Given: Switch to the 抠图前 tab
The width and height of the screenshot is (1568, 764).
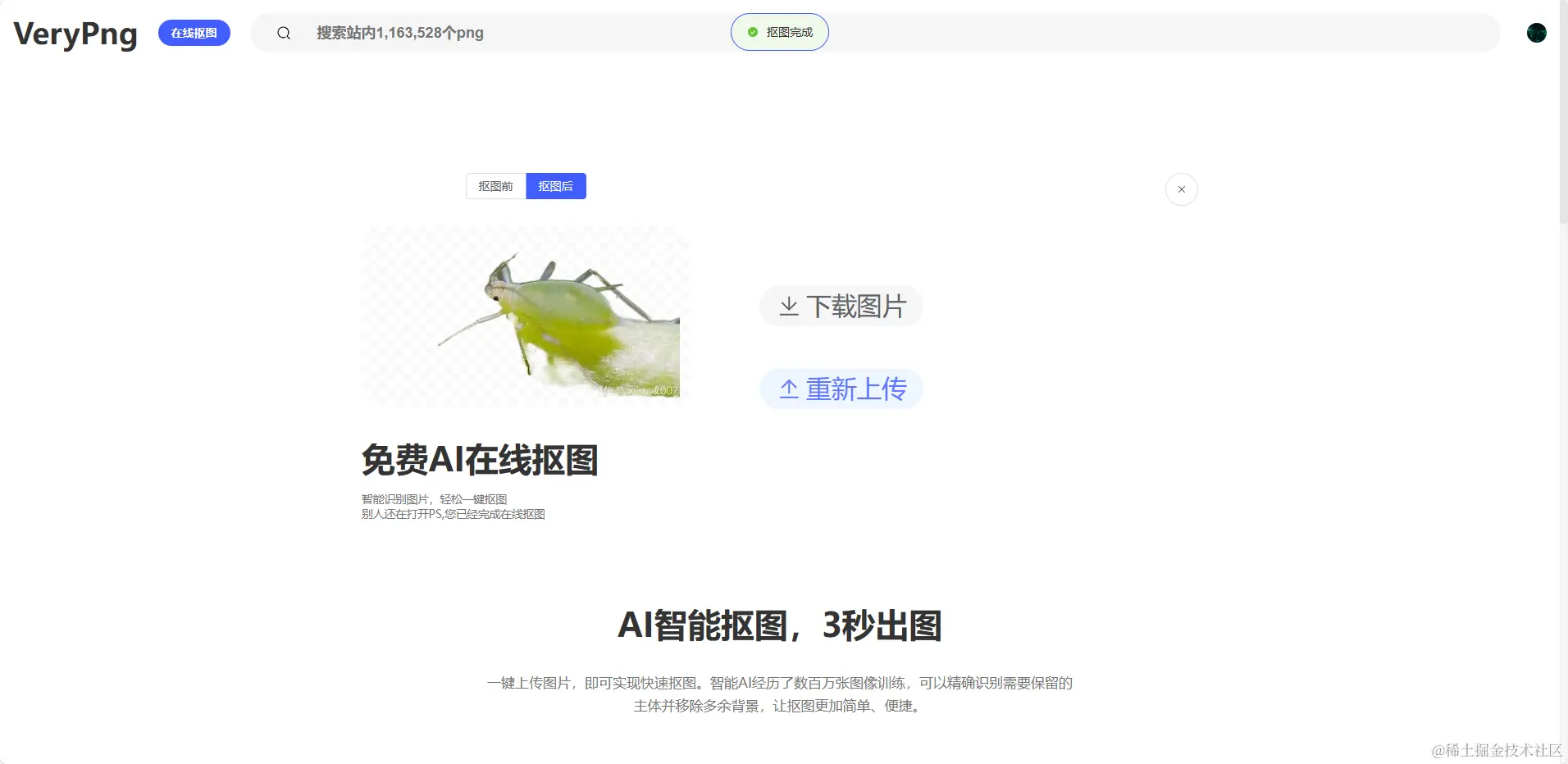Looking at the screenshot, I should tap(496, 186).
